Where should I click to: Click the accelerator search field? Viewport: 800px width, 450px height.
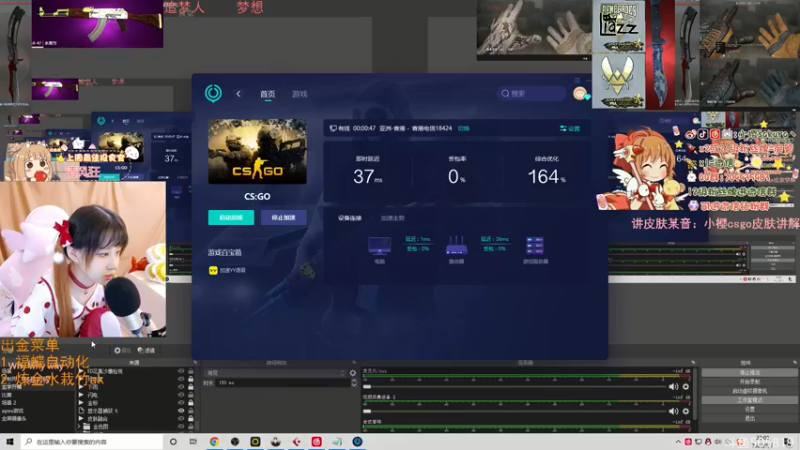click(x=531, y=93)
